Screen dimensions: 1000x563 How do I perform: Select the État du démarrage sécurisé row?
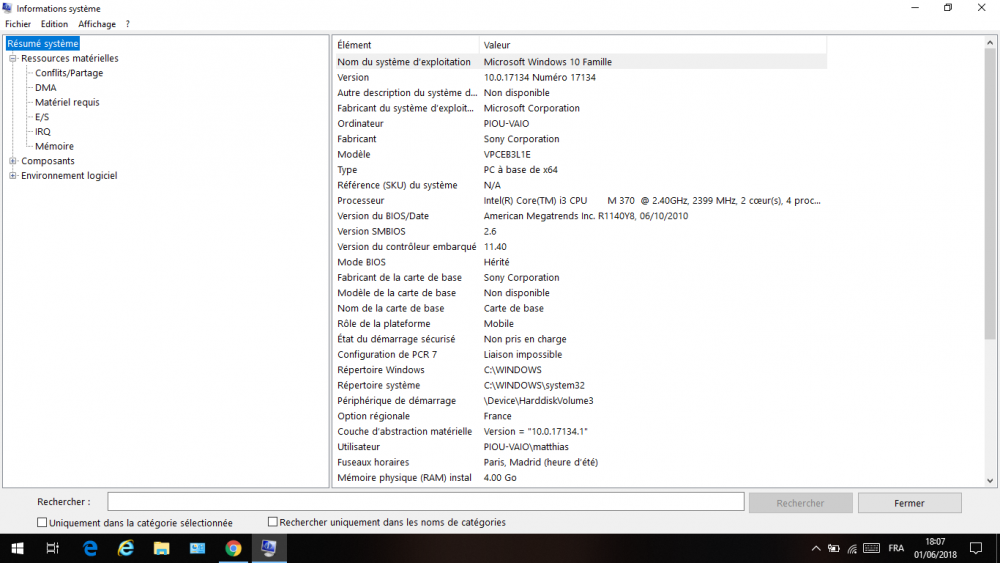580,339
